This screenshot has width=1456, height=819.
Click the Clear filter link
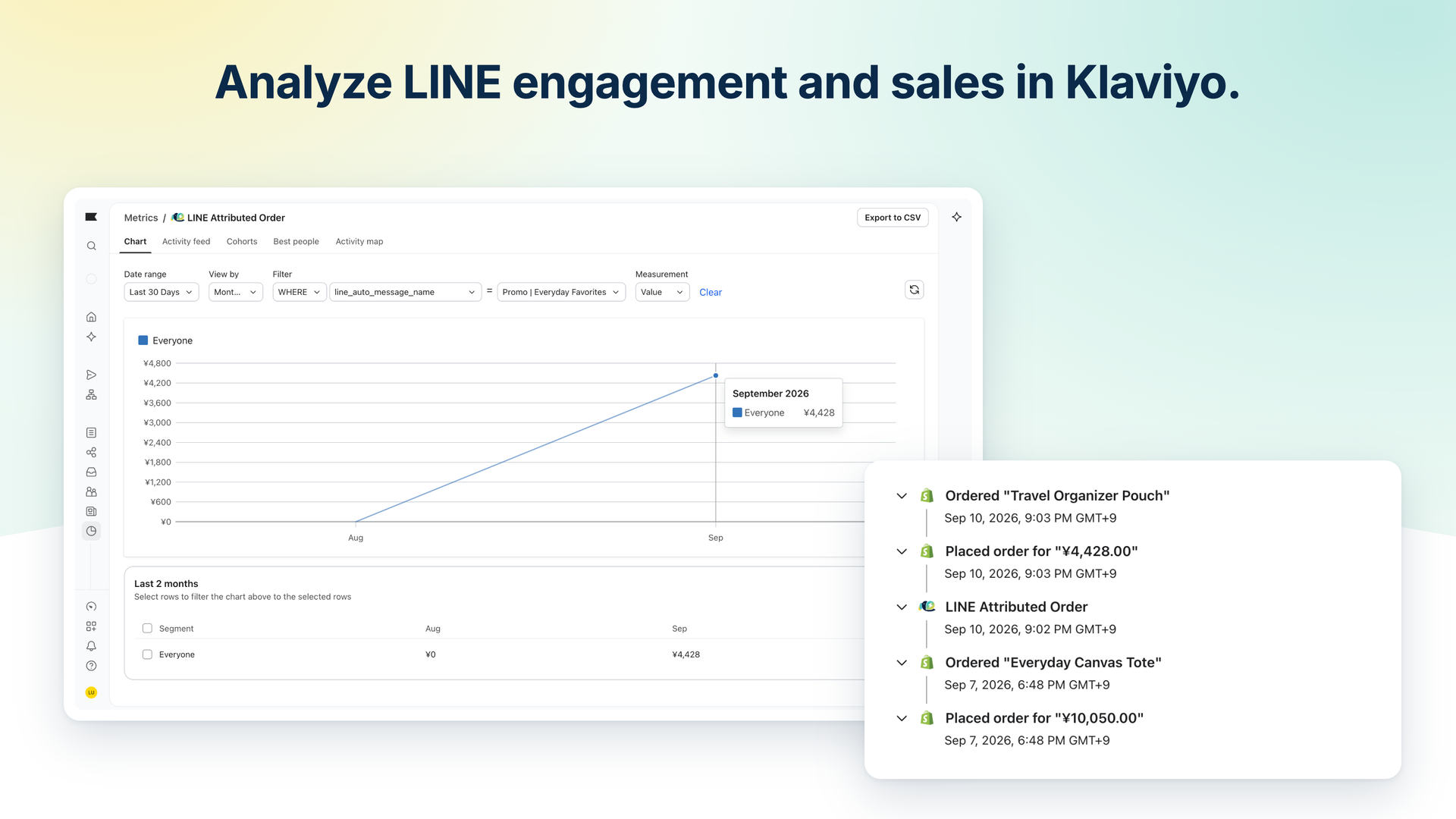click(711, 292)
